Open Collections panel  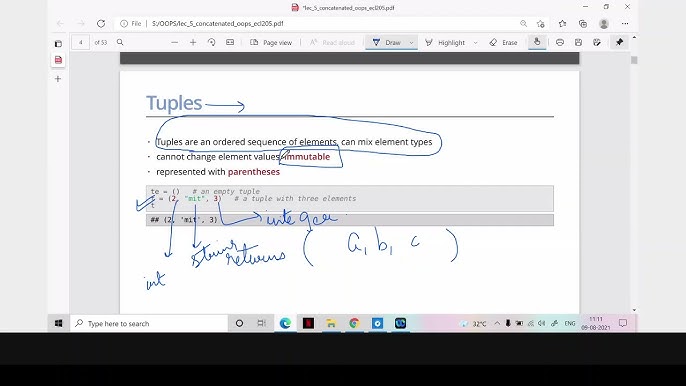[583, 24]
